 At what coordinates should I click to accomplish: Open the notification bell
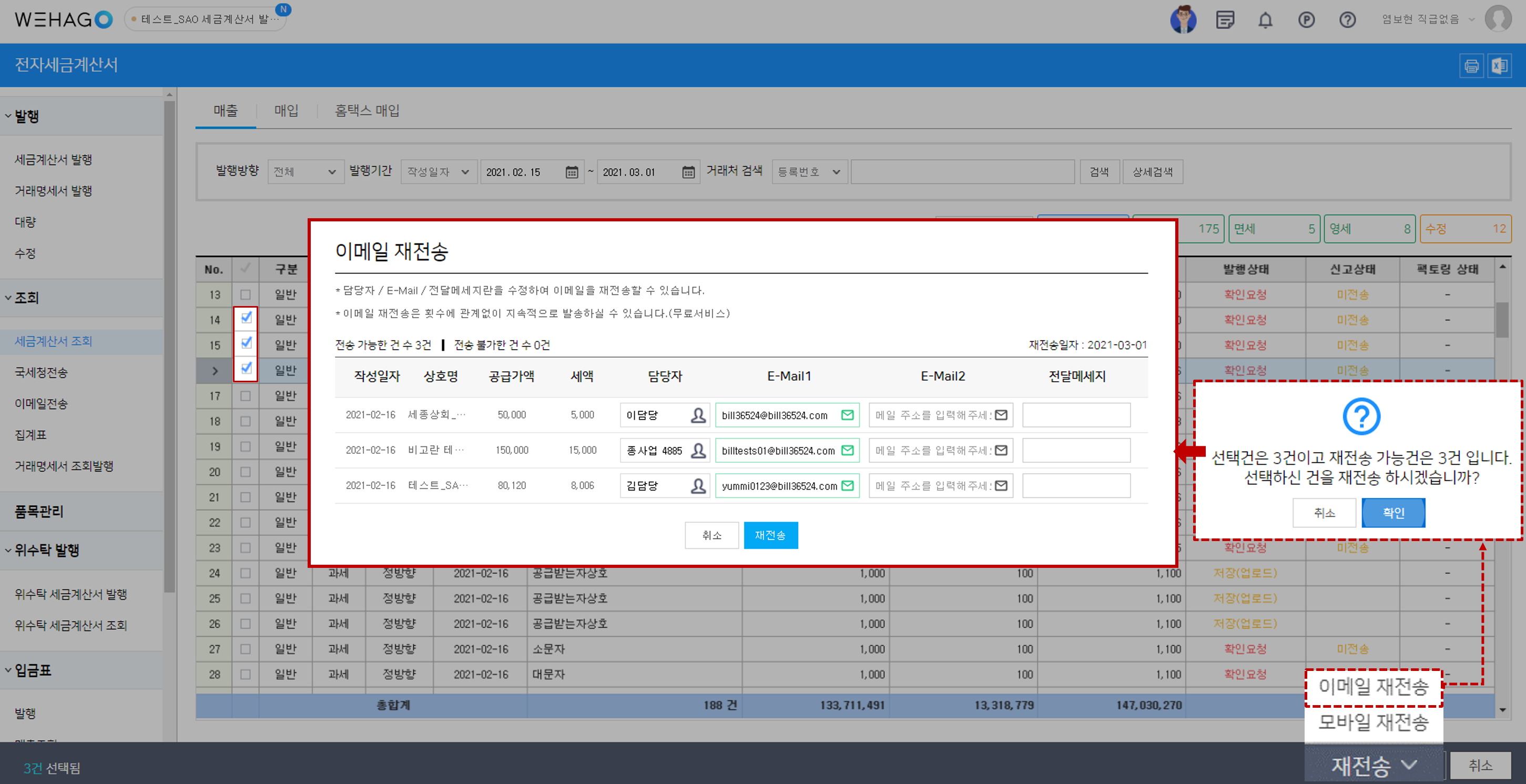coord(1265,20)
